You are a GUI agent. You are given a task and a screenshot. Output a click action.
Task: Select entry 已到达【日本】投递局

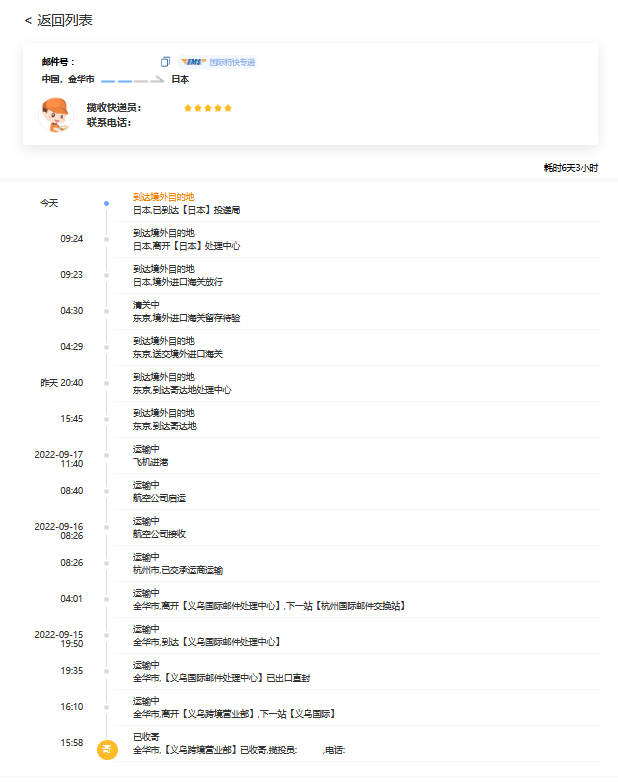click(x=187, y=210)
